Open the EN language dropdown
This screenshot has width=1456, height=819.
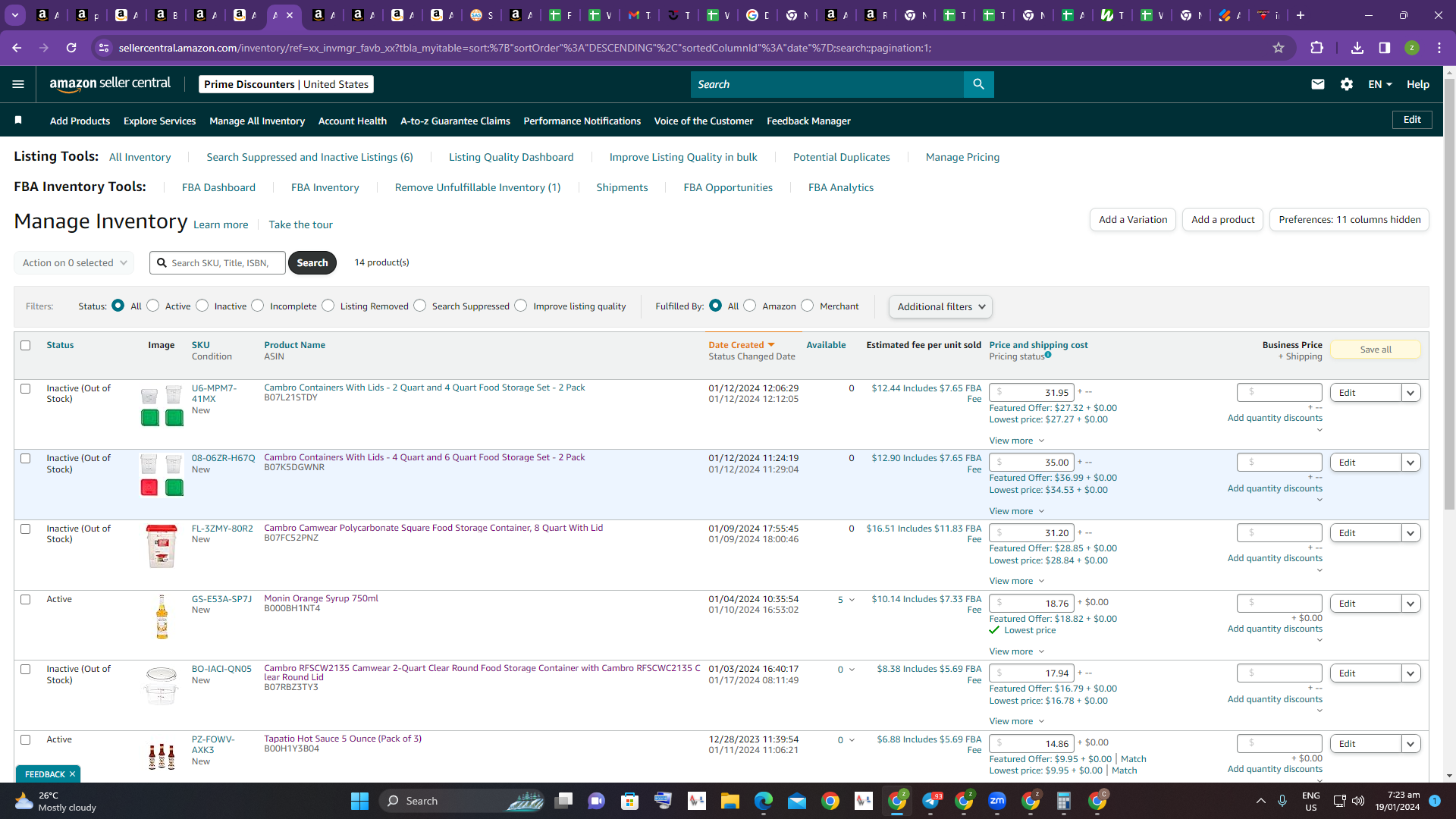[x=1380, y=84]
